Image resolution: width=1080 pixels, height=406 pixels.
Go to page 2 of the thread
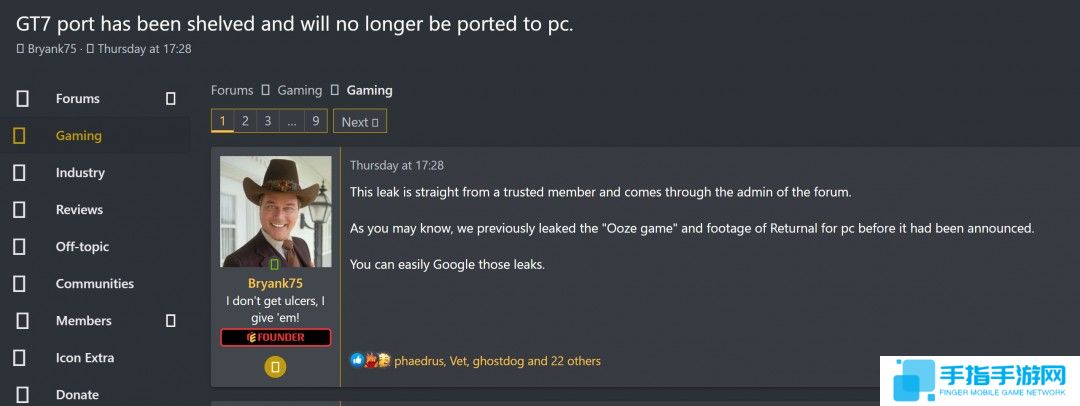coord(245,121)
